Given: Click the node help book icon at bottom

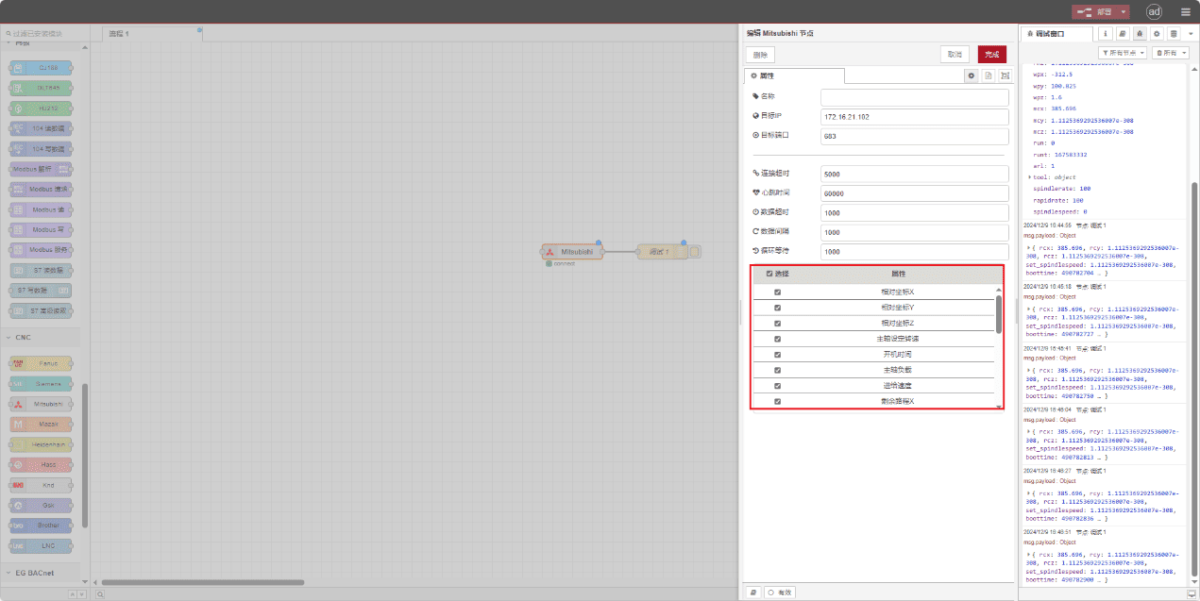Looking at the screenshot, I should coord(753,592).
